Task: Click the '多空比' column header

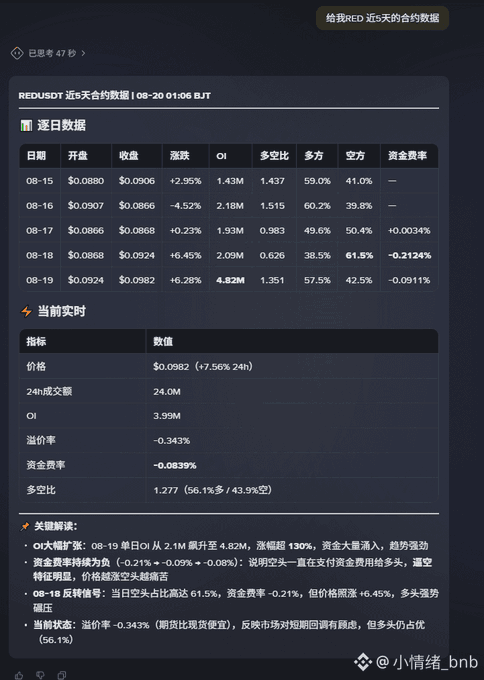Action: [274, 156]
